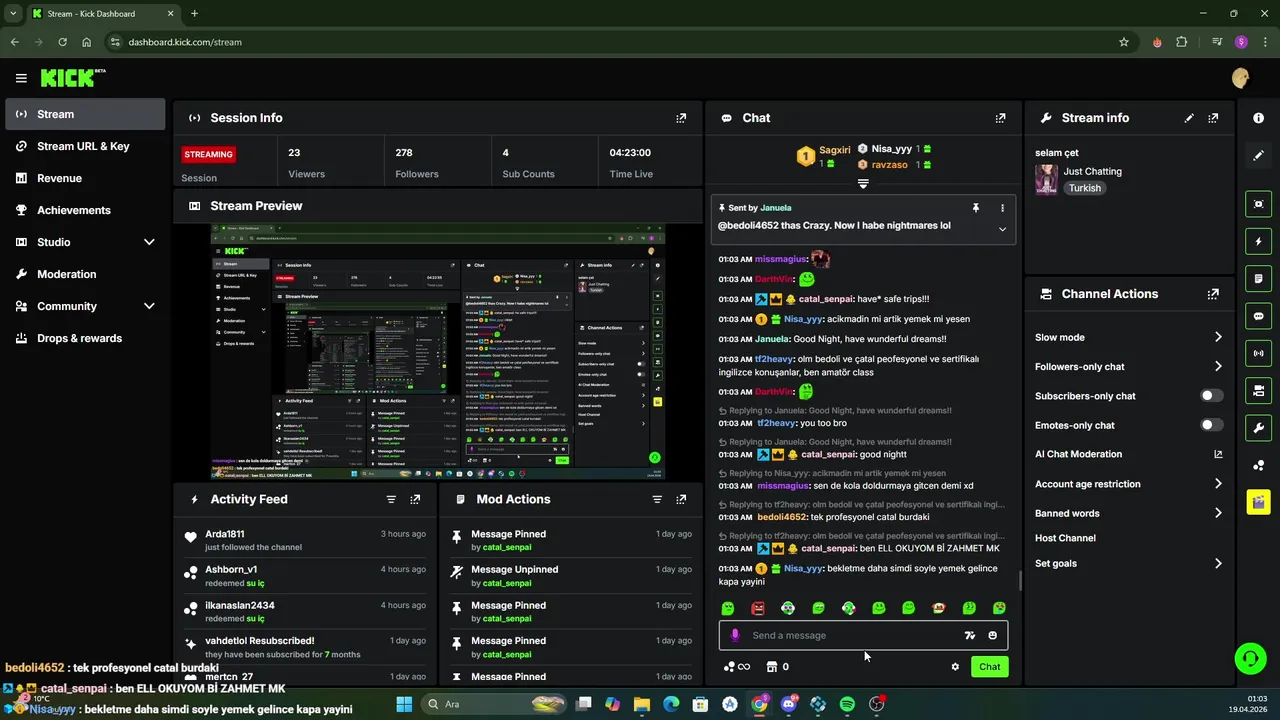The width and height of the screenshot is (1280, 720).
Task: Click username catal_senpai in first Mod Actions row
Action: pos(506,547)
